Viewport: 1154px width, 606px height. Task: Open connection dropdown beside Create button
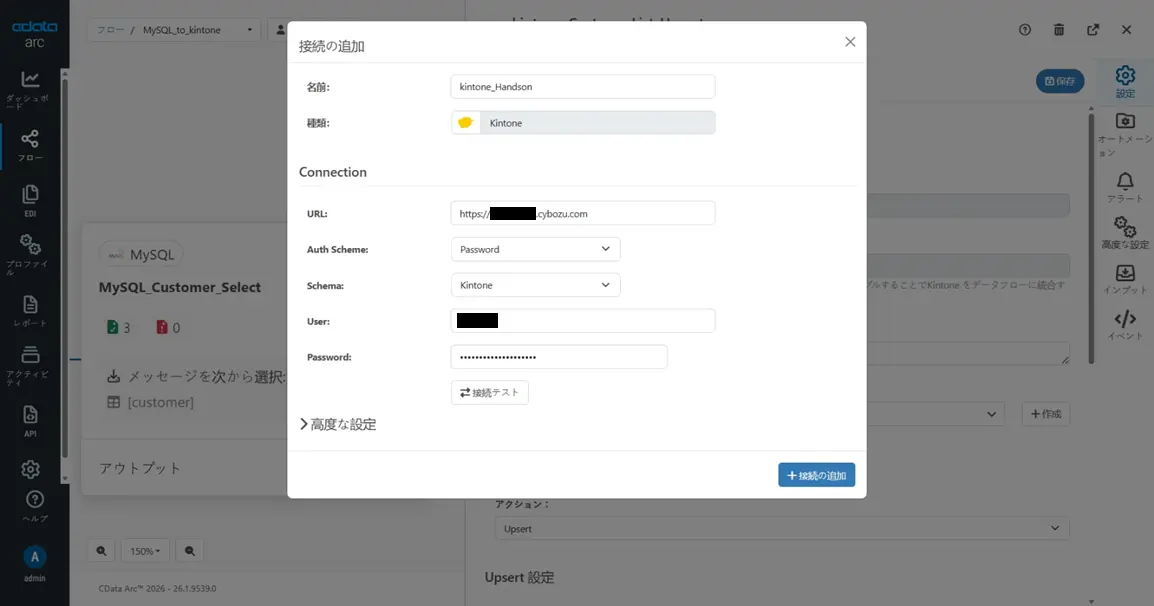tap(935, 414)
